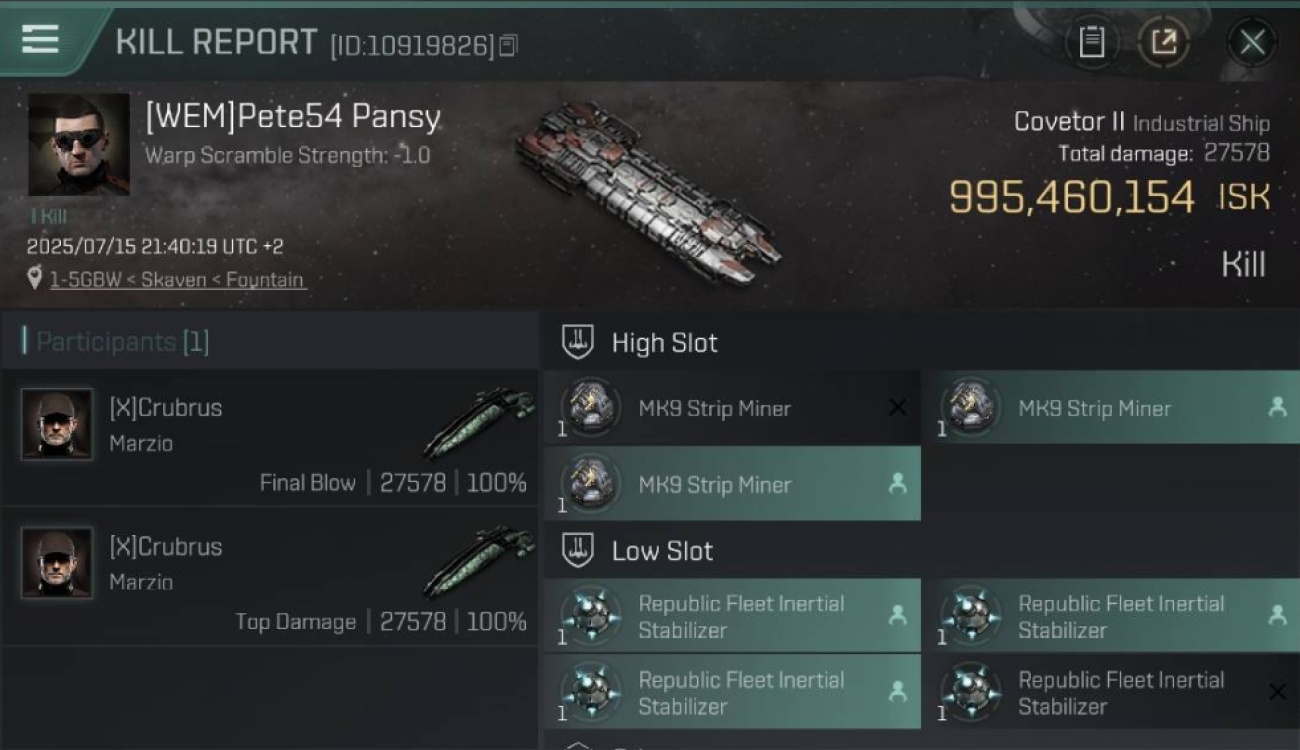This screenshot has width=1300, height=750.
Task: View Pete54 Pansy's portrait
Action: (79, 145)
